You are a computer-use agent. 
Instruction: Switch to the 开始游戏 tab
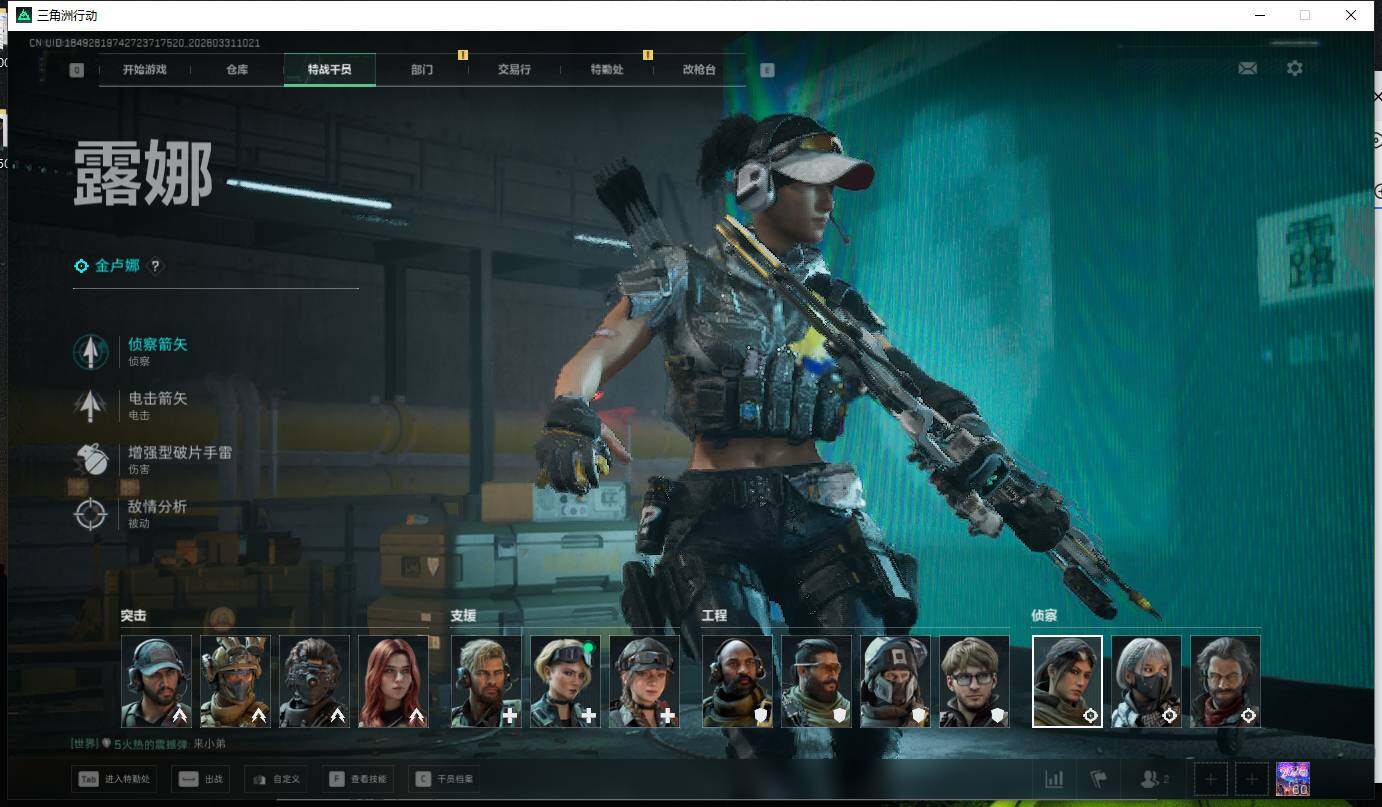click(145, 70)
